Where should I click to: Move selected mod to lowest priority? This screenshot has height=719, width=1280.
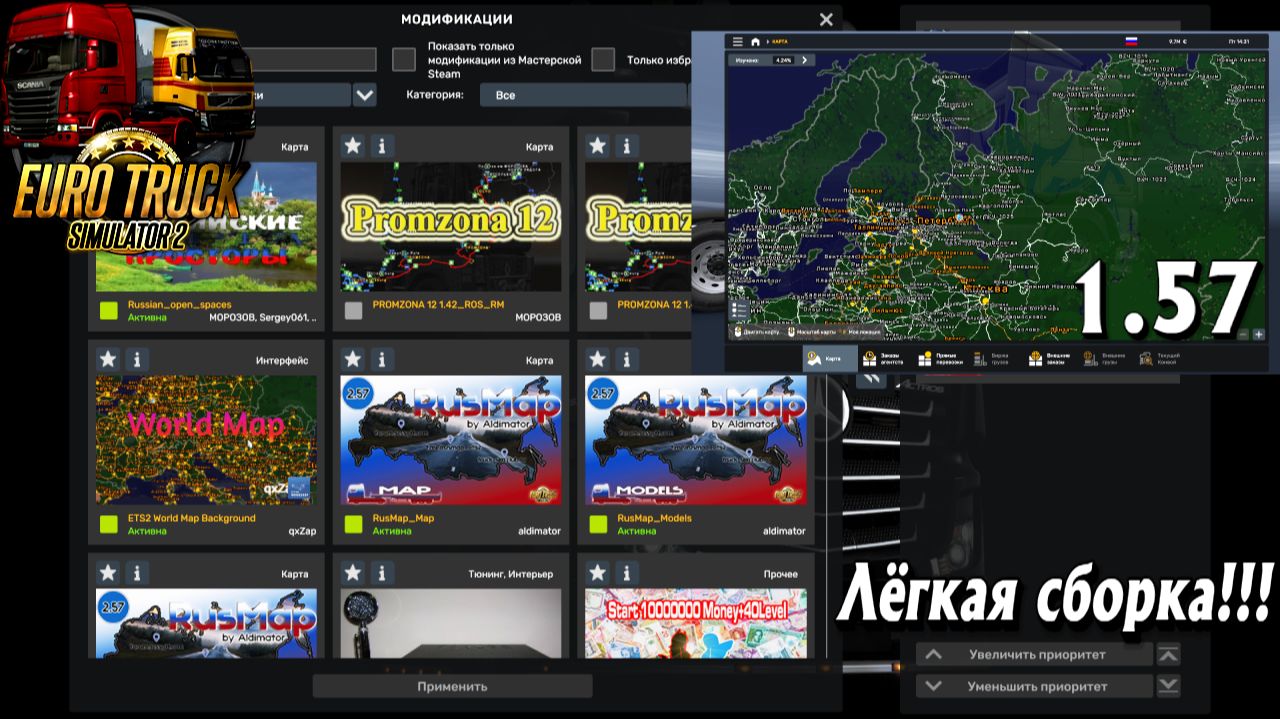click(x=1168, y=686)
